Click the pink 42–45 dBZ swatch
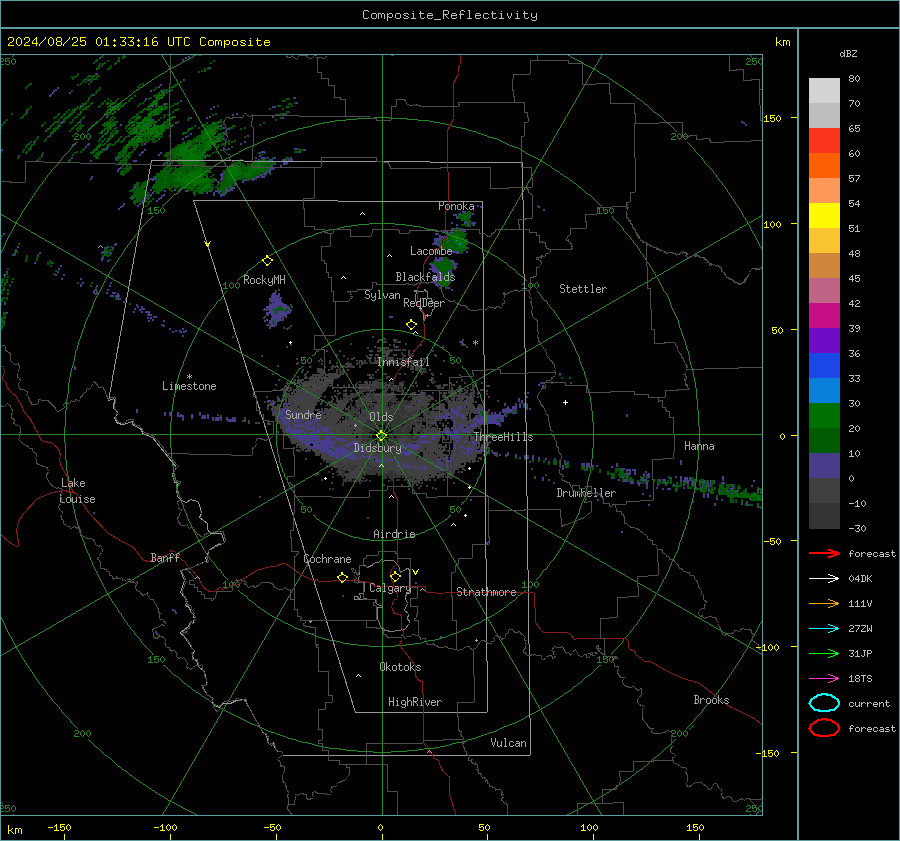This screenshot has height=841, width=900. point(824,291)
